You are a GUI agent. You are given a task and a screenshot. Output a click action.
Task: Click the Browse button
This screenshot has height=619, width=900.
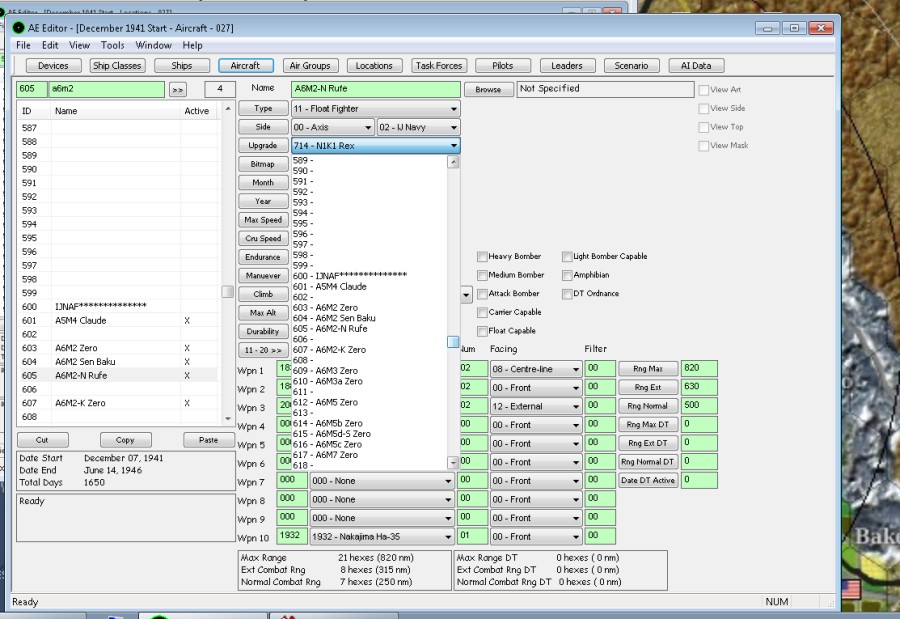tap(488, 90)
